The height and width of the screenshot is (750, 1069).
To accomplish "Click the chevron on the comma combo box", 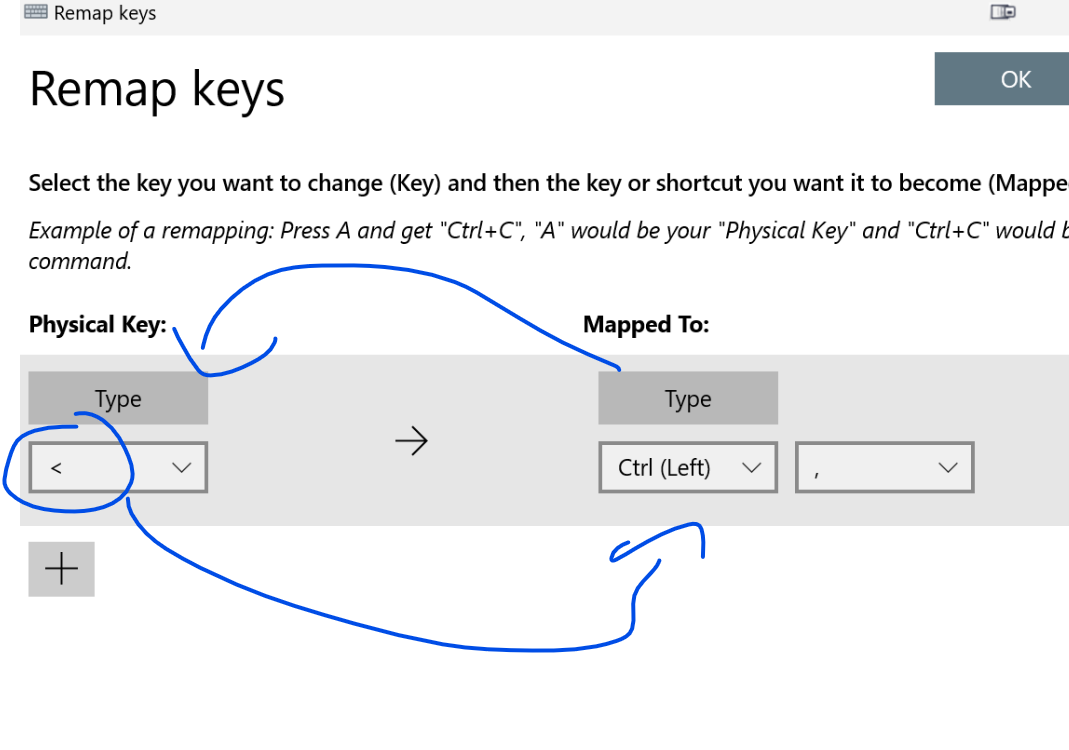I will (x=948, y=467).
